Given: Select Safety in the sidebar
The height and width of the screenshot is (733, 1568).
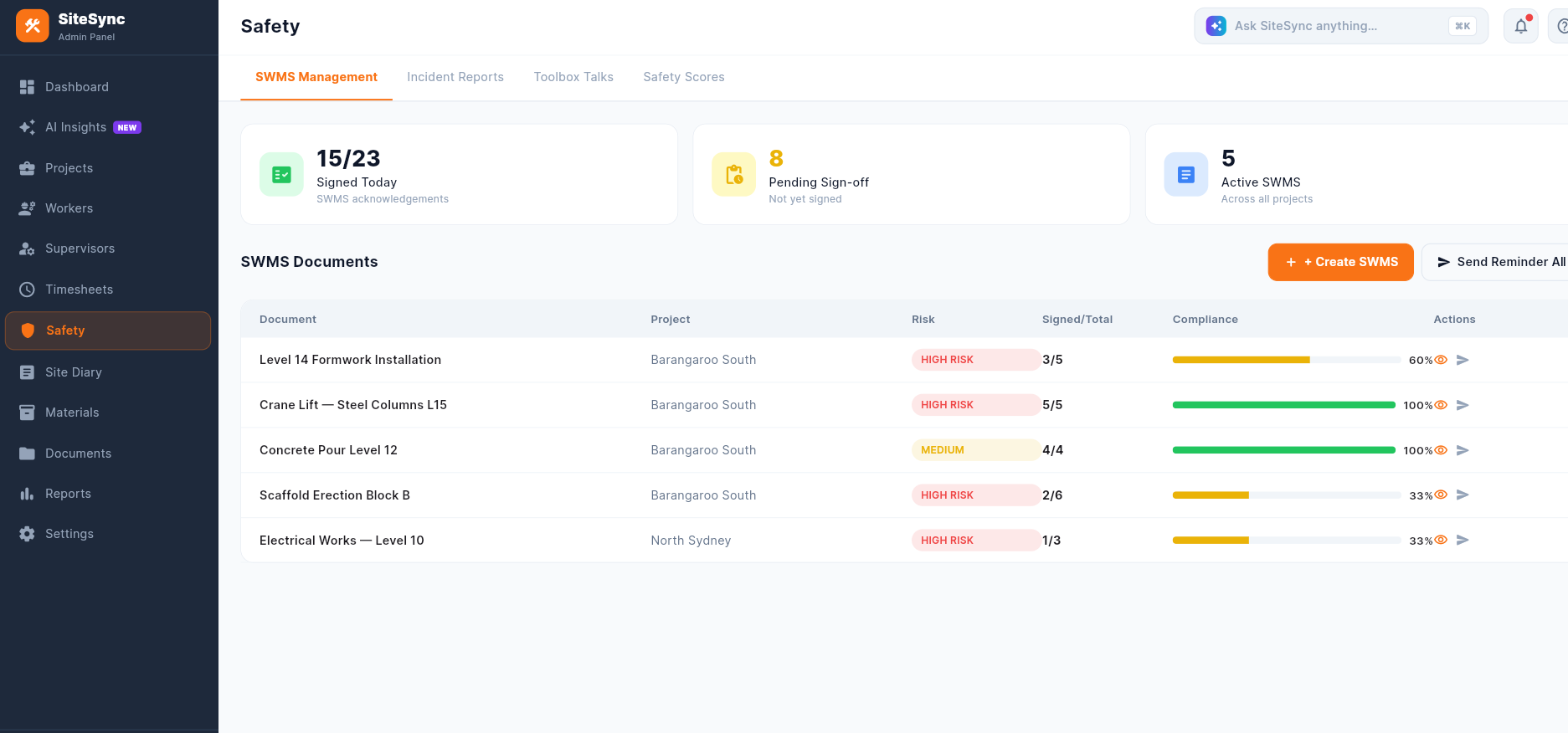Looking at the screenshot, I should [108, 331].
